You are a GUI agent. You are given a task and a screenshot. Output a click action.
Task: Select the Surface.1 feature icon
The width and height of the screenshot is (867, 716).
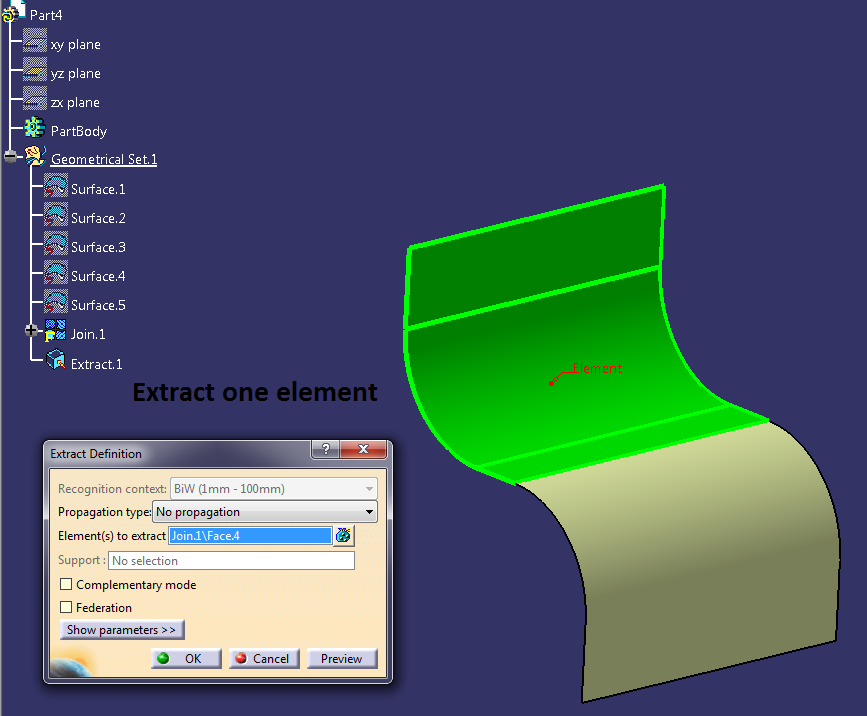54,186
